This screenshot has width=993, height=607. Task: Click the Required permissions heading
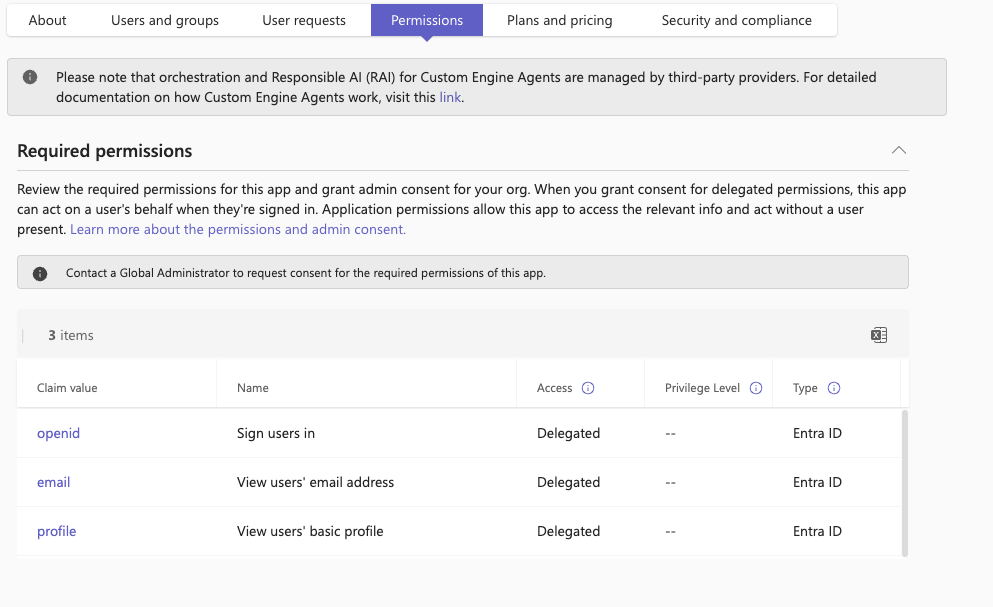[104, 151]
